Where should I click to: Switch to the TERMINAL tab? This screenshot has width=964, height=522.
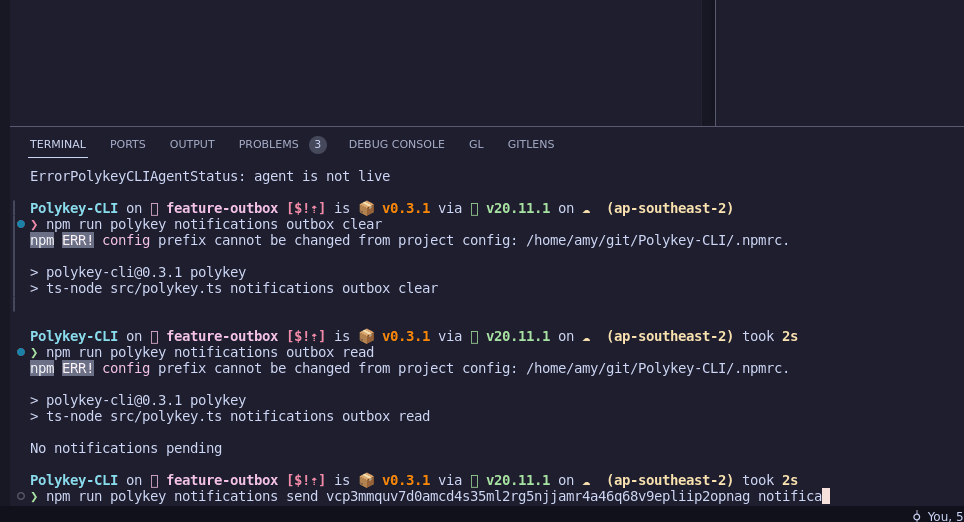(x=58, y=144)
